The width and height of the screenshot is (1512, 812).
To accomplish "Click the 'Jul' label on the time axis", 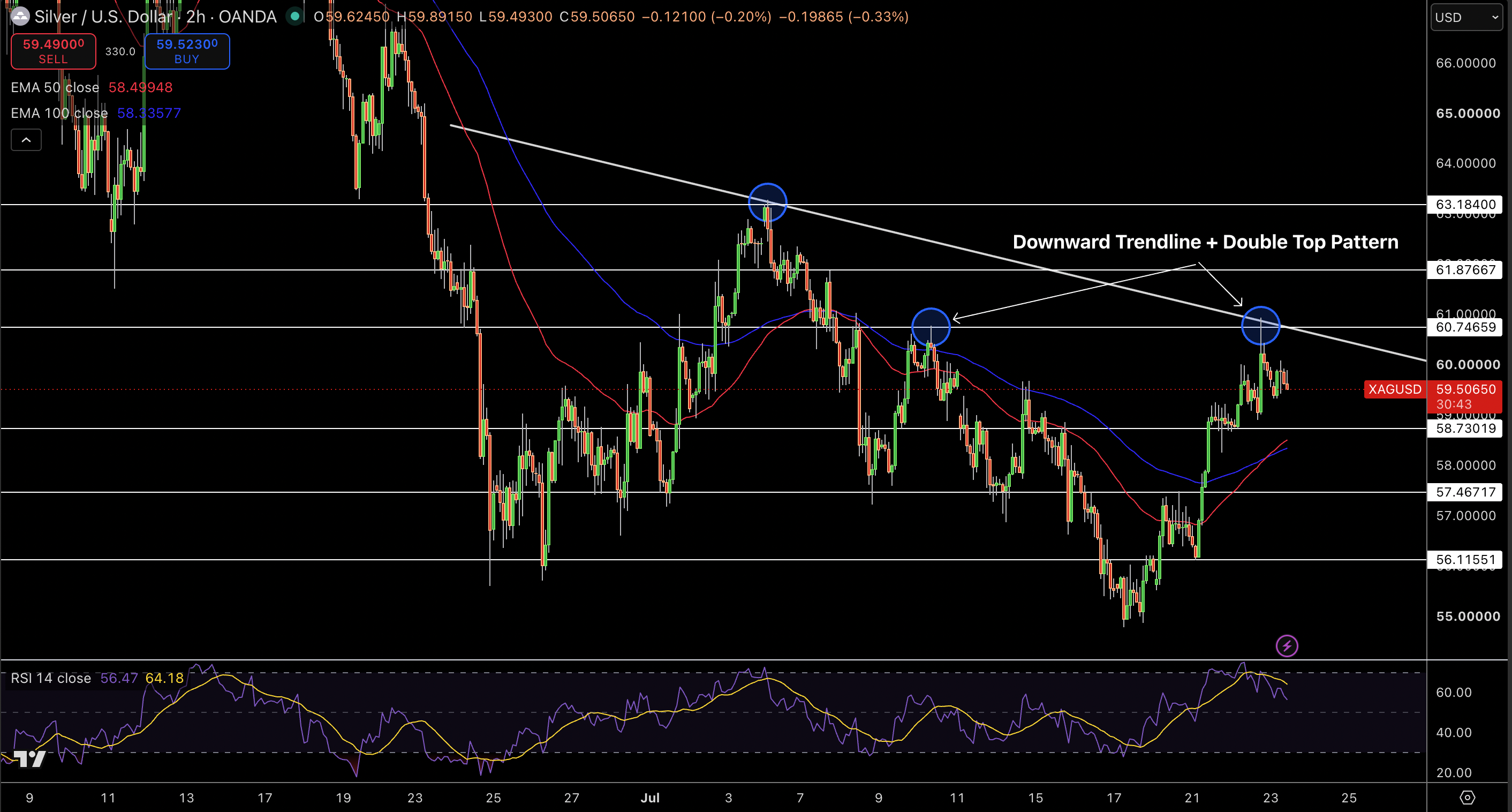I will pos(650,798).
